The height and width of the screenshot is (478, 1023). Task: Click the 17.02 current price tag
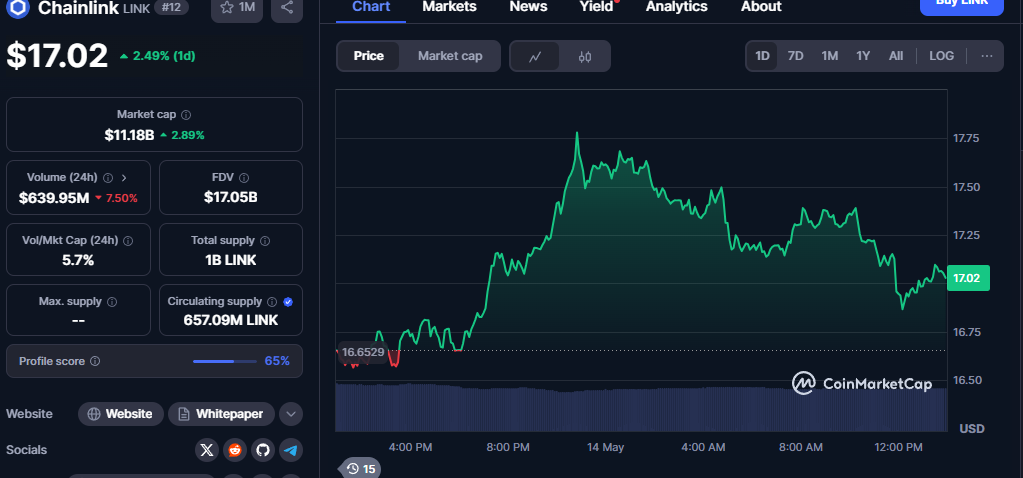[x=966, y=278]
